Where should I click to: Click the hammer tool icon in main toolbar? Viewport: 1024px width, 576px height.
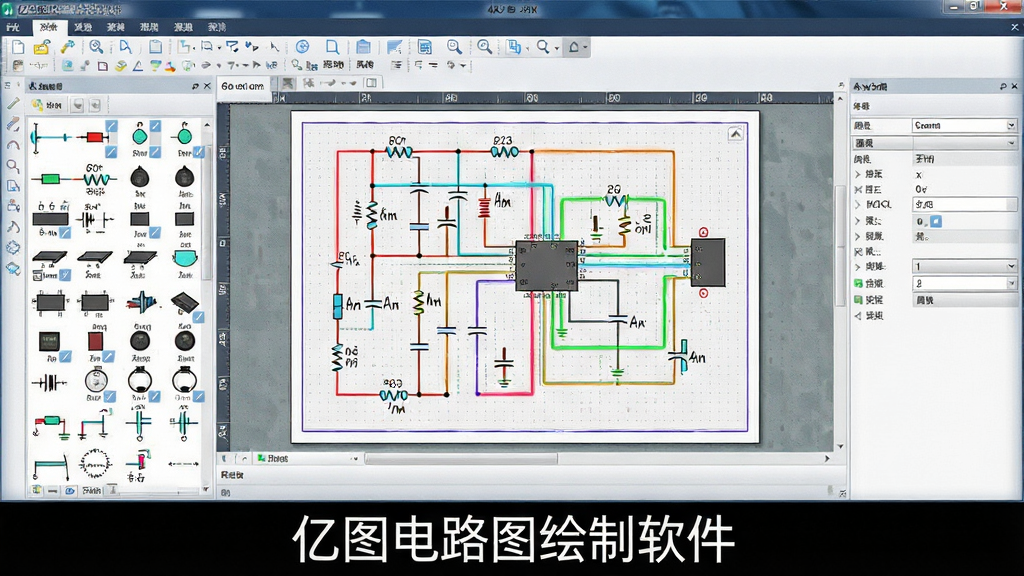[x=67, y=47]
